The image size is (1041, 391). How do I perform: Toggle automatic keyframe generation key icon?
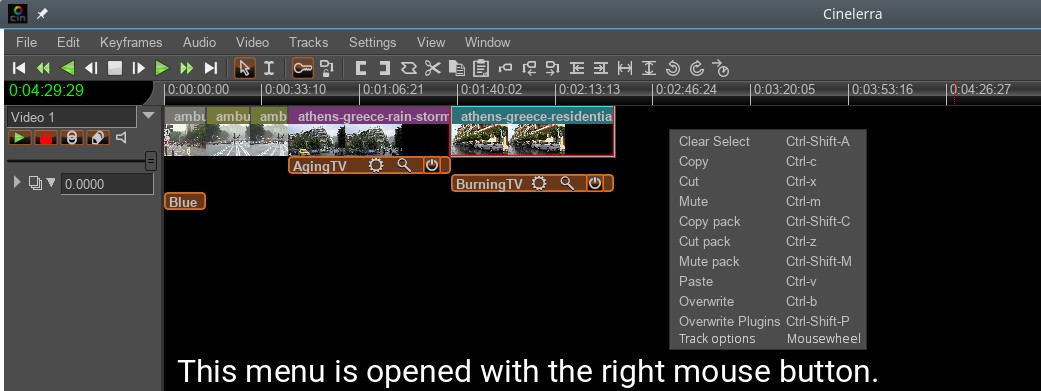[x=303, y=68]
